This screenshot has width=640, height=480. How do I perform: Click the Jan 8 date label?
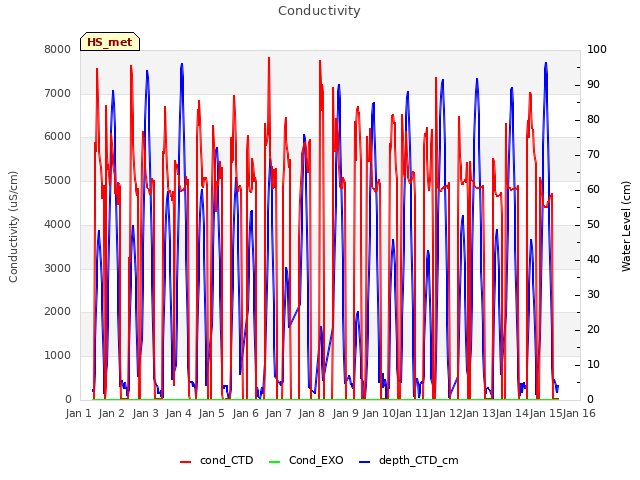coord(311,413)
